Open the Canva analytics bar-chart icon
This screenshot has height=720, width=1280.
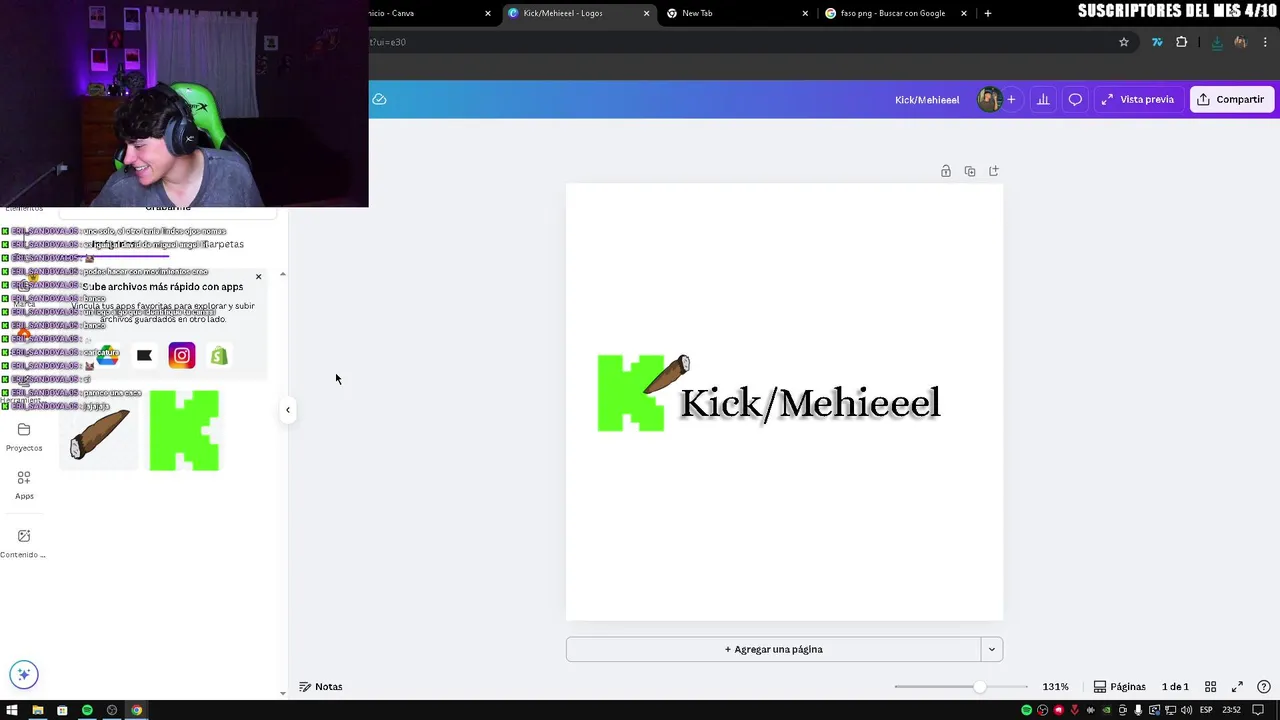click(x=1043, y=99)
